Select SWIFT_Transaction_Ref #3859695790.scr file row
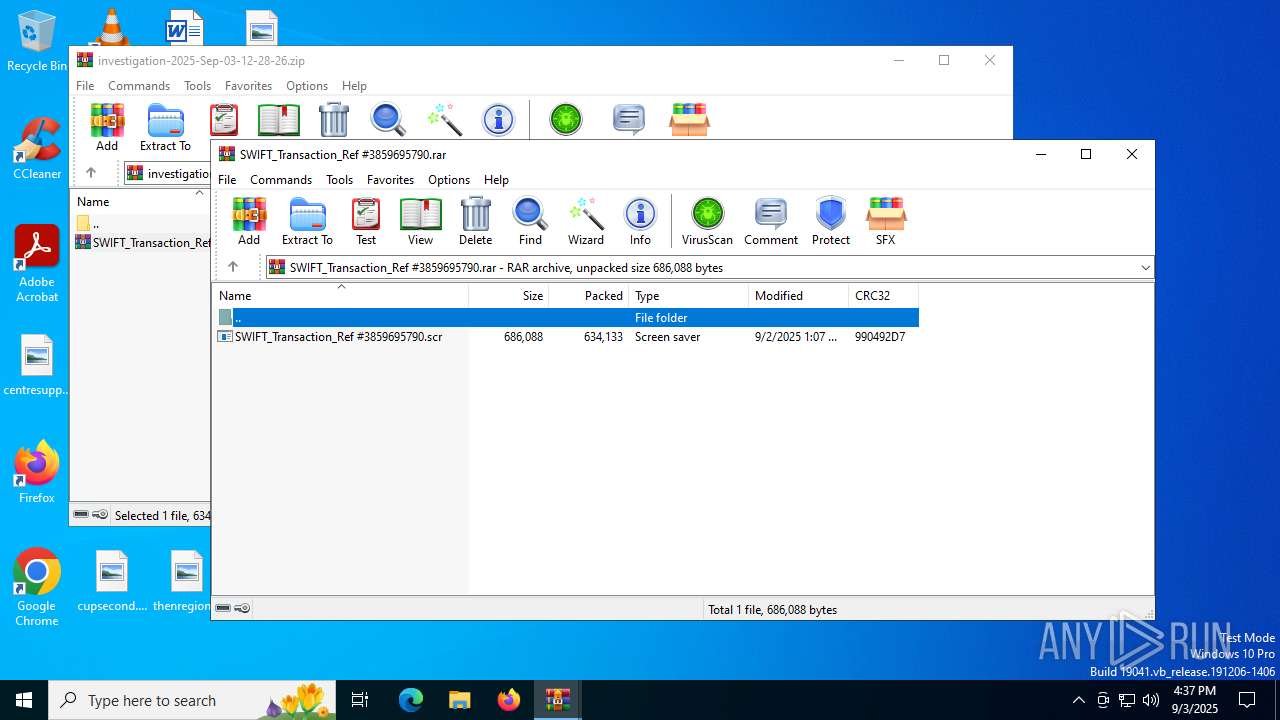This screenshot has width=1280, height=720. 566,337
